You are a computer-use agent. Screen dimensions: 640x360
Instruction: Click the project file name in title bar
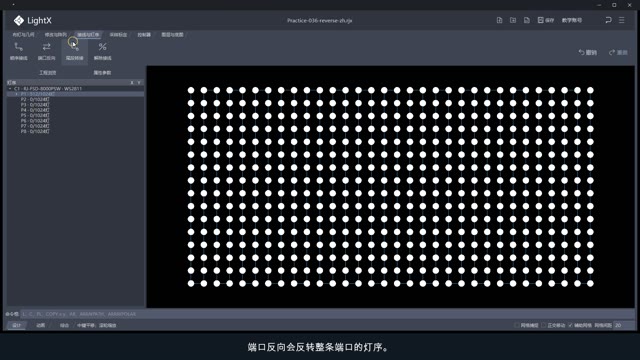pyautogui.click(x=320, y=20)
